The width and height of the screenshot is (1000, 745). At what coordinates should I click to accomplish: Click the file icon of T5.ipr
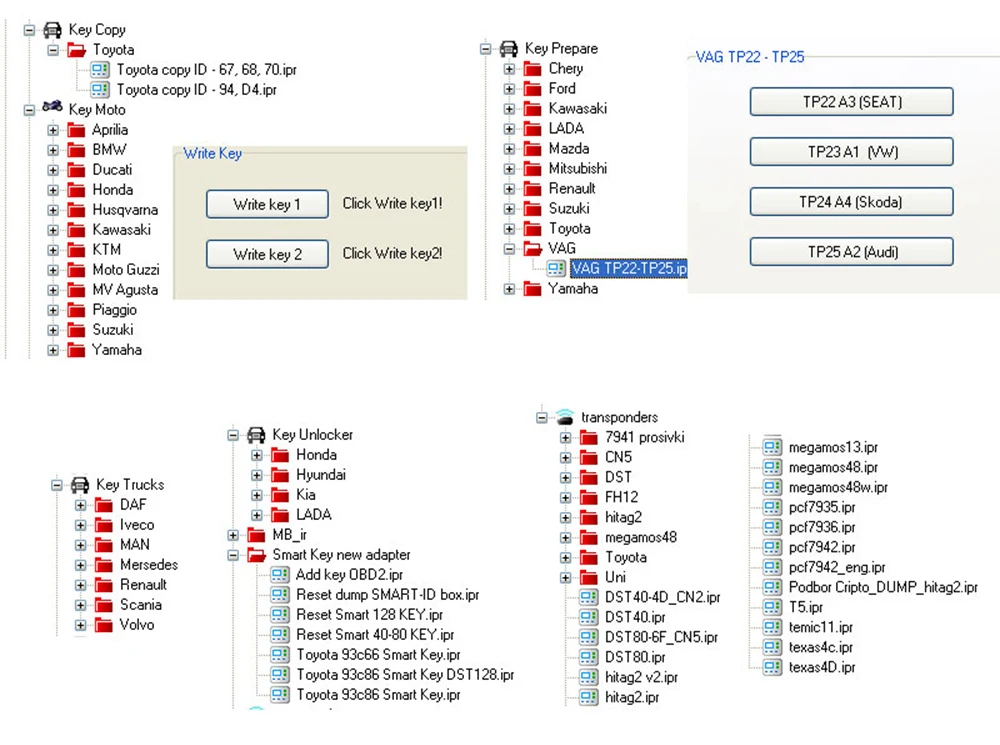click(772, 607)
